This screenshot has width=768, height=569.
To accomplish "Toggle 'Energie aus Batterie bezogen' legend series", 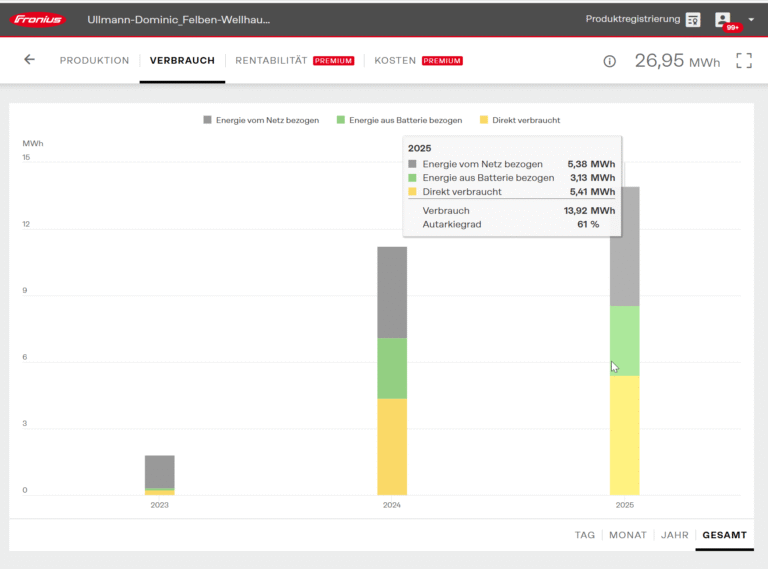I will click(399, 120).
